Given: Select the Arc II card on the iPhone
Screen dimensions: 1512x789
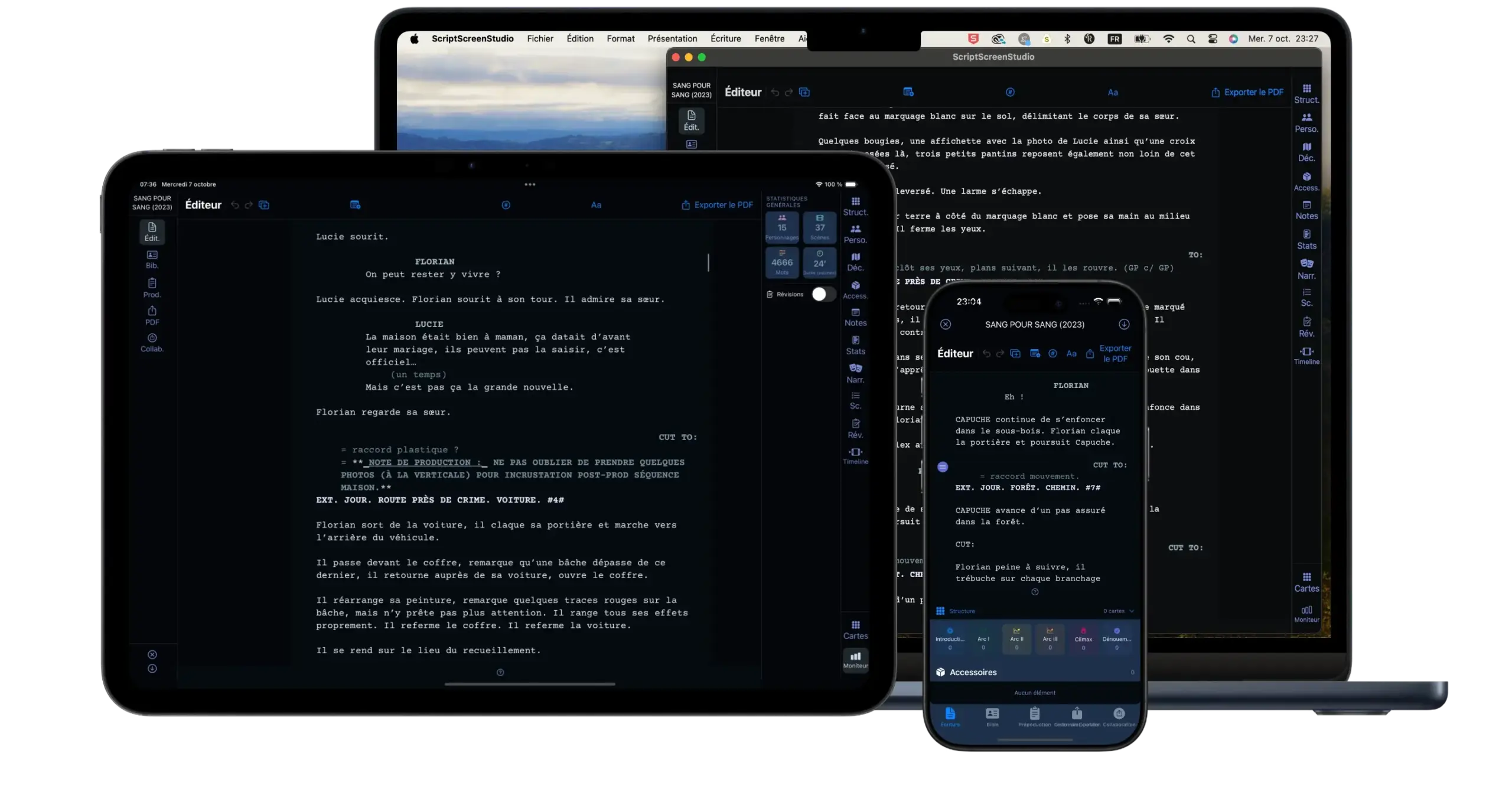Looking at the screenshot, I should [x=1016, y=638].
